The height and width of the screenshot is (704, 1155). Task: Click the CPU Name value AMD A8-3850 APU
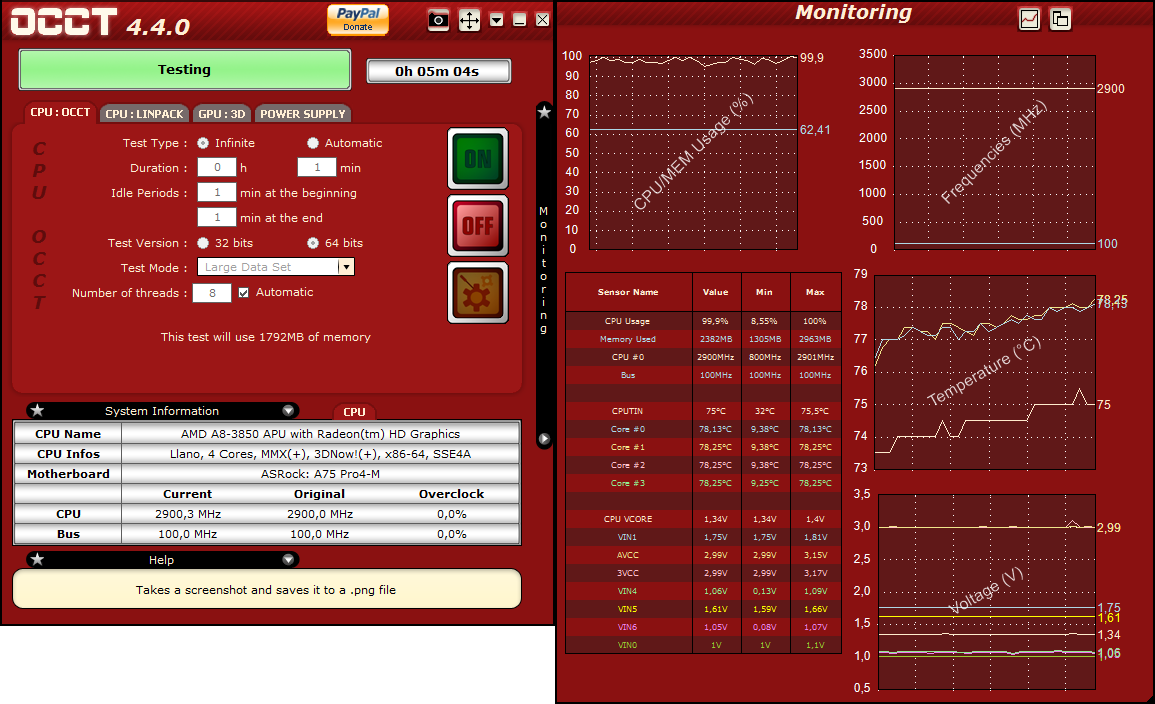(320, 434)
